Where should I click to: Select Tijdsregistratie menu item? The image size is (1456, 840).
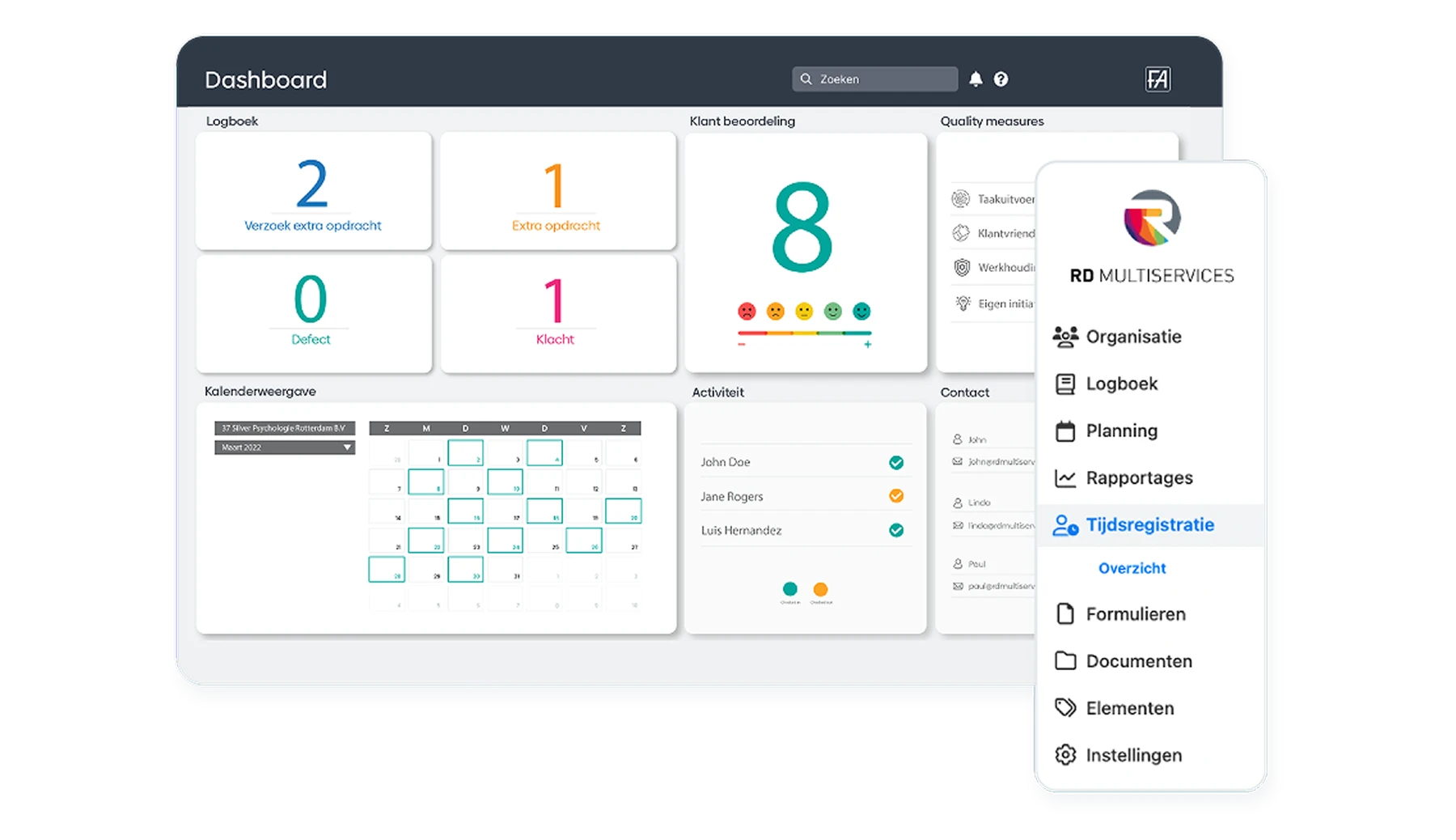point(1150,525)
